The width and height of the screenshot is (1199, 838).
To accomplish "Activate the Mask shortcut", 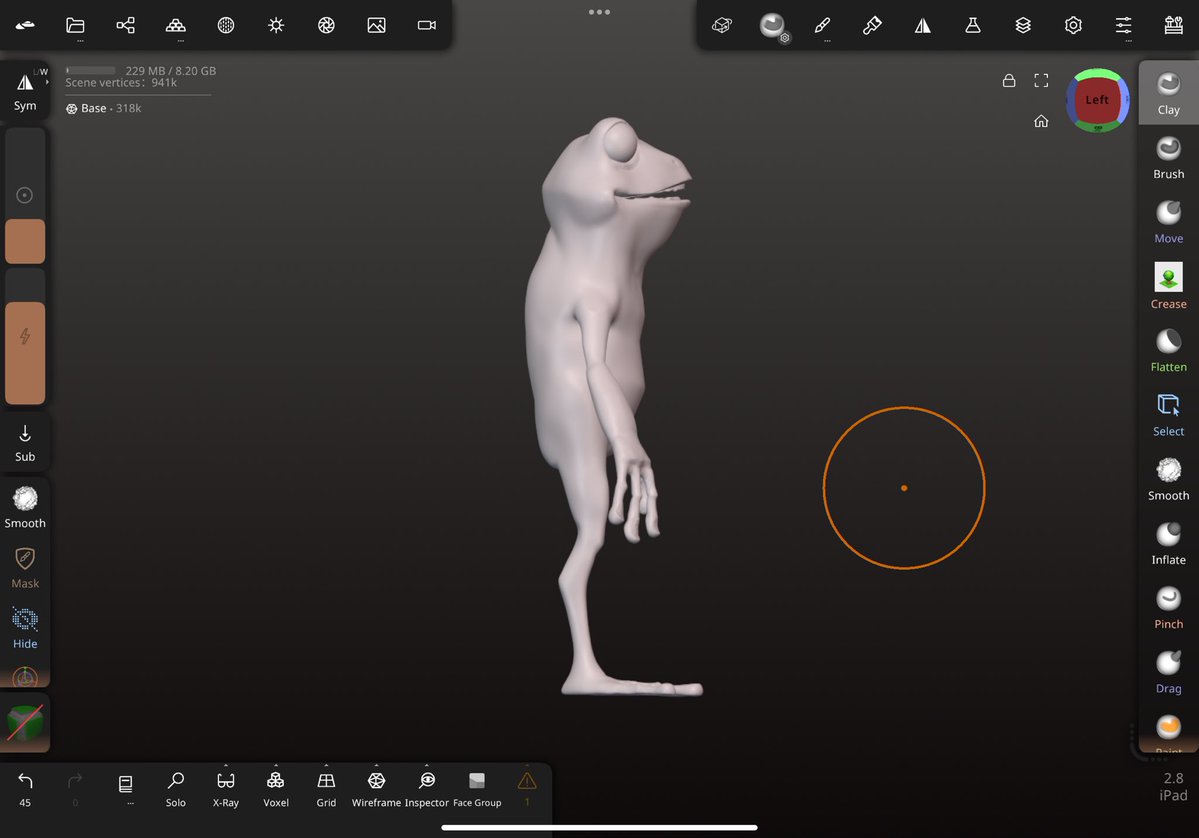I will click(x=25, y=568).
